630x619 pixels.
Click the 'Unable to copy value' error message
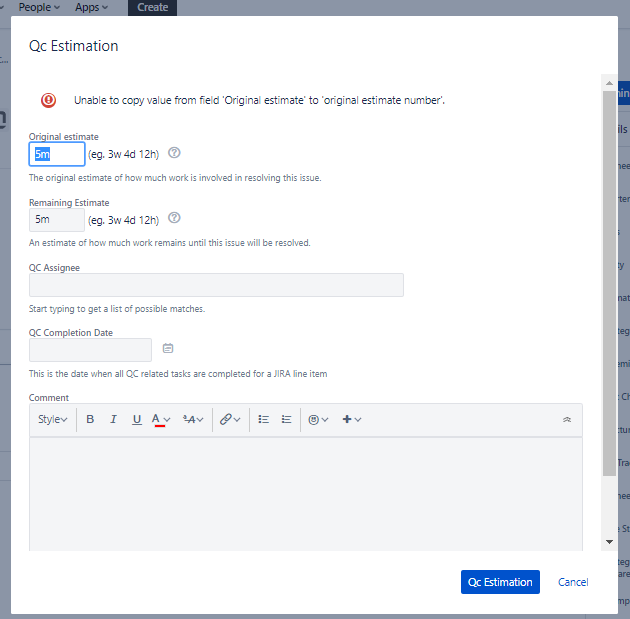tap(259, 100)
